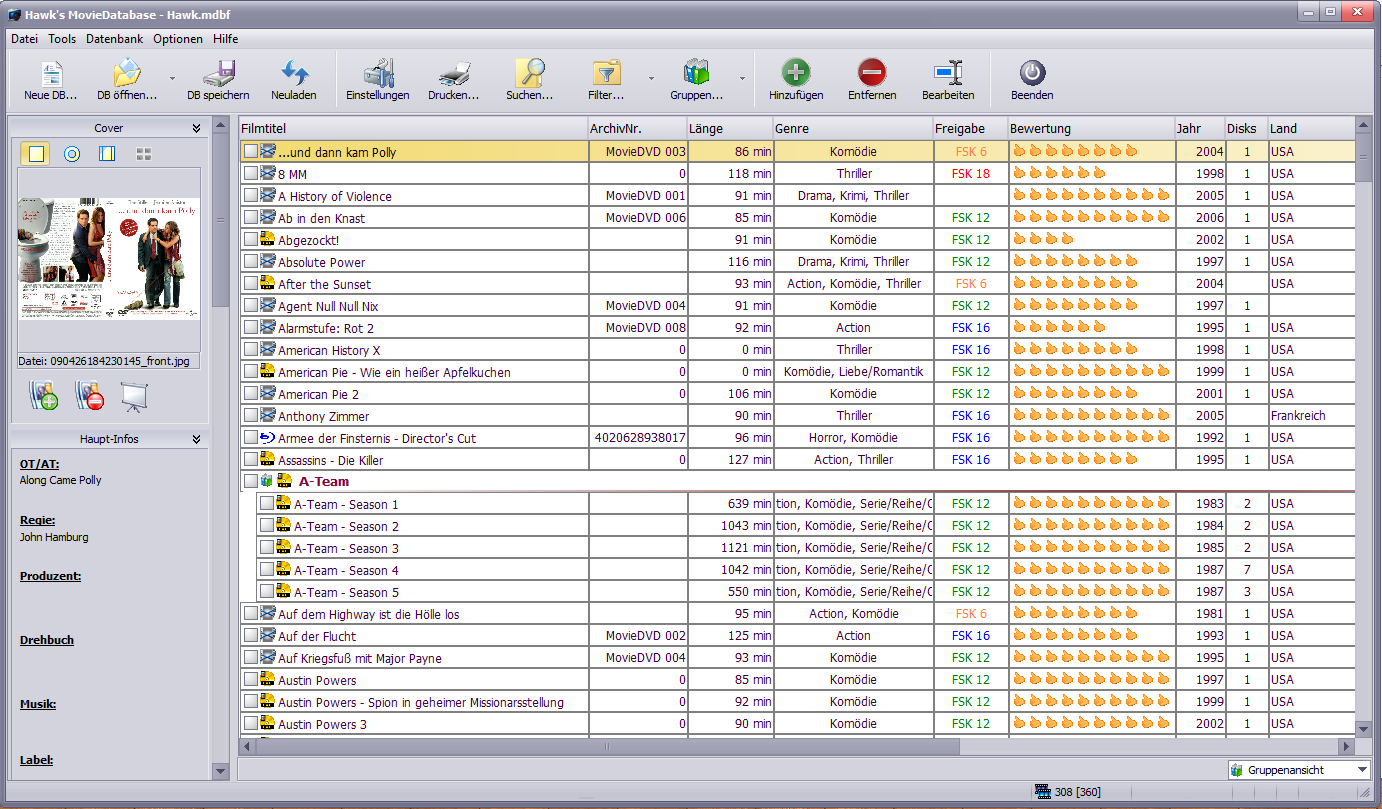1382x809 pixels.
Task: Mark the checkbox for Auf der Flucht
Action: tap(251, 636)
